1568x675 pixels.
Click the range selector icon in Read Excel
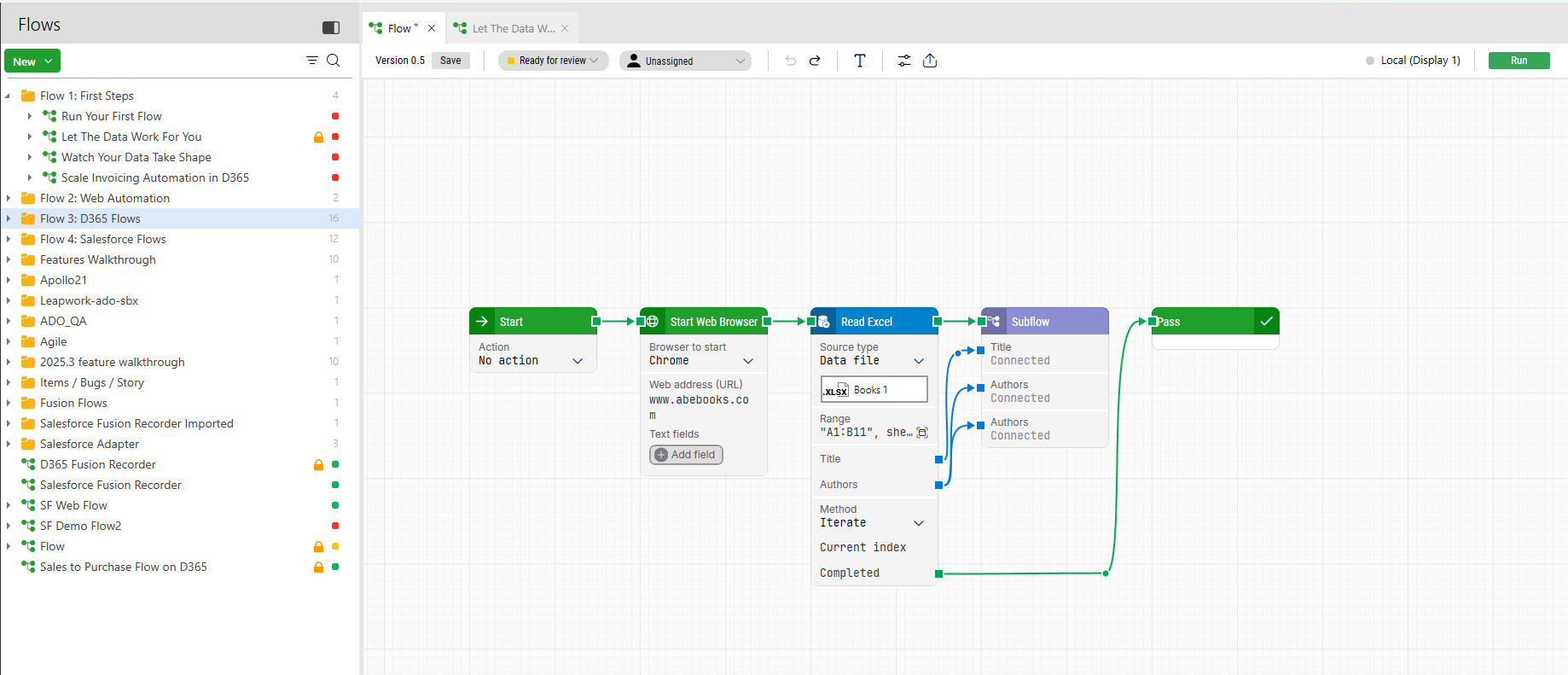click(x=922, y=433)
